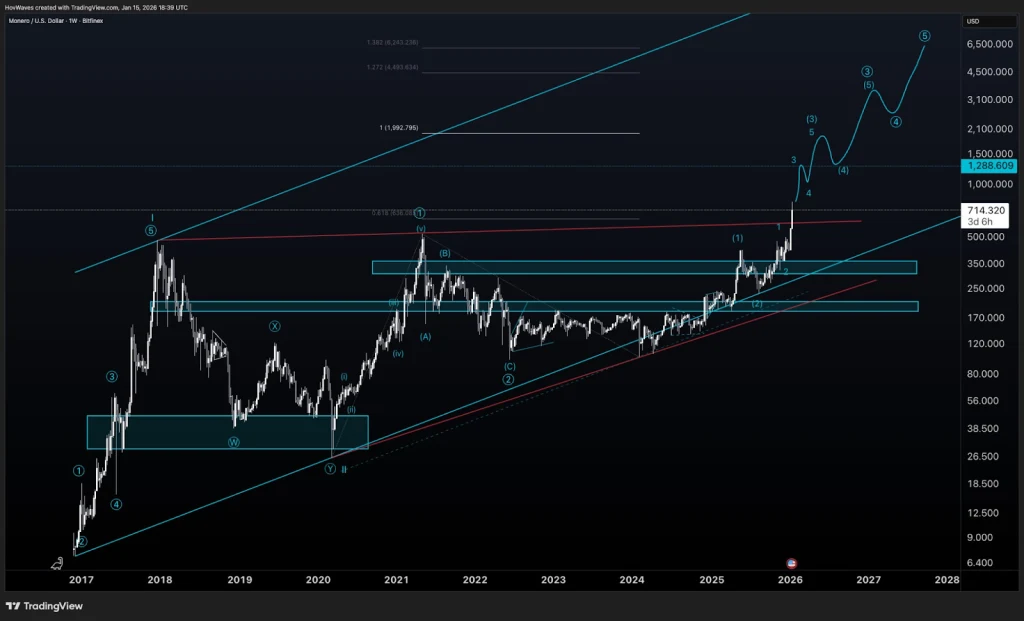Viewport: 1024px width, 621px height.
Task: Click 2021 on the time axis
Action: click(x=396, y=580)
